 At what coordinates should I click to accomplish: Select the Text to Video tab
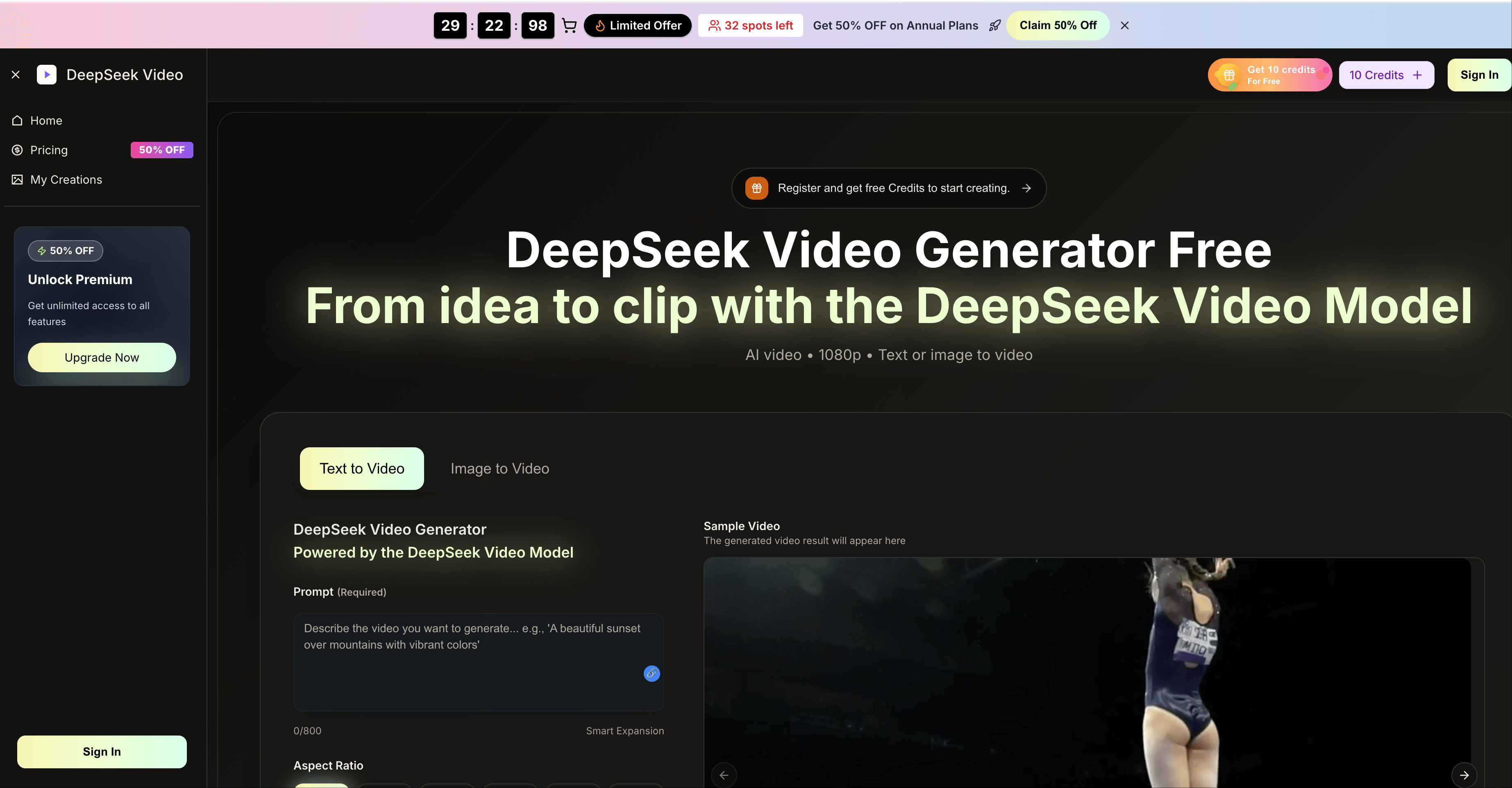point(361,469)
